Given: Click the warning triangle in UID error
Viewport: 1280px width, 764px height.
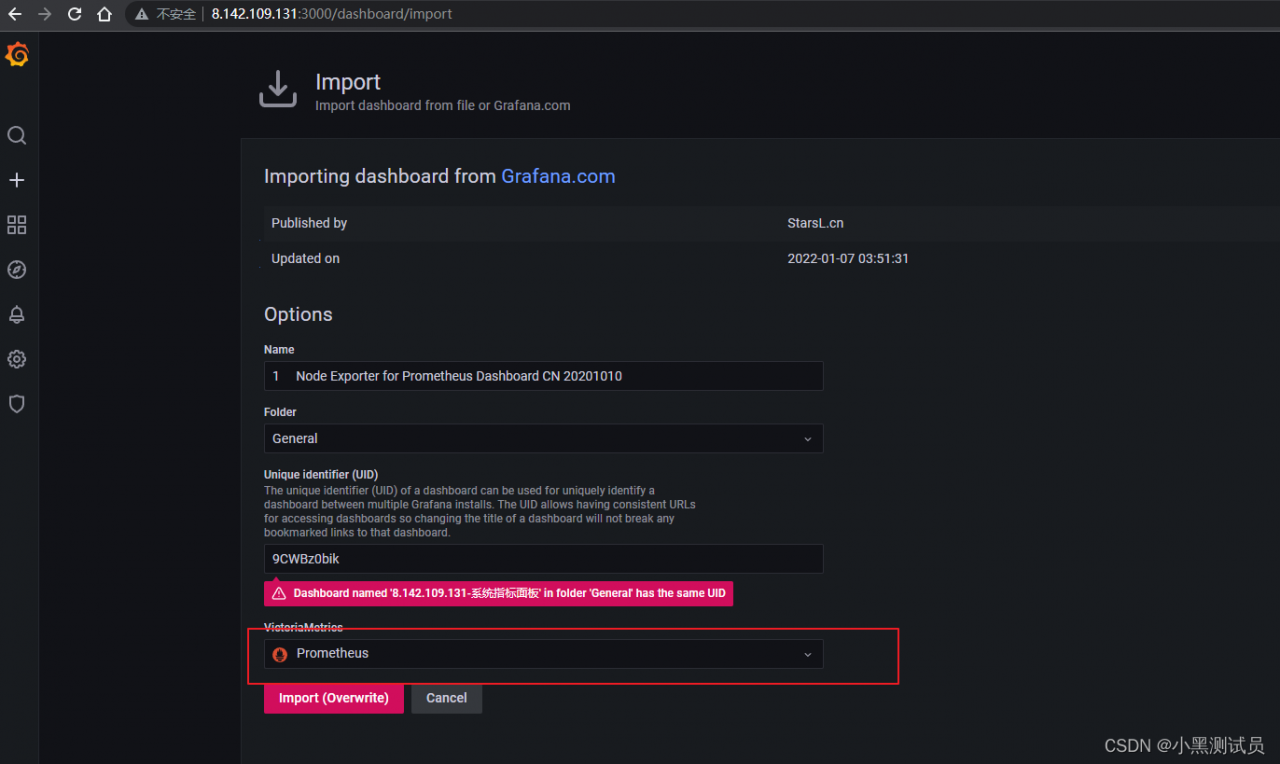Looking at the screenshot, I should click(x=278, y=593).
